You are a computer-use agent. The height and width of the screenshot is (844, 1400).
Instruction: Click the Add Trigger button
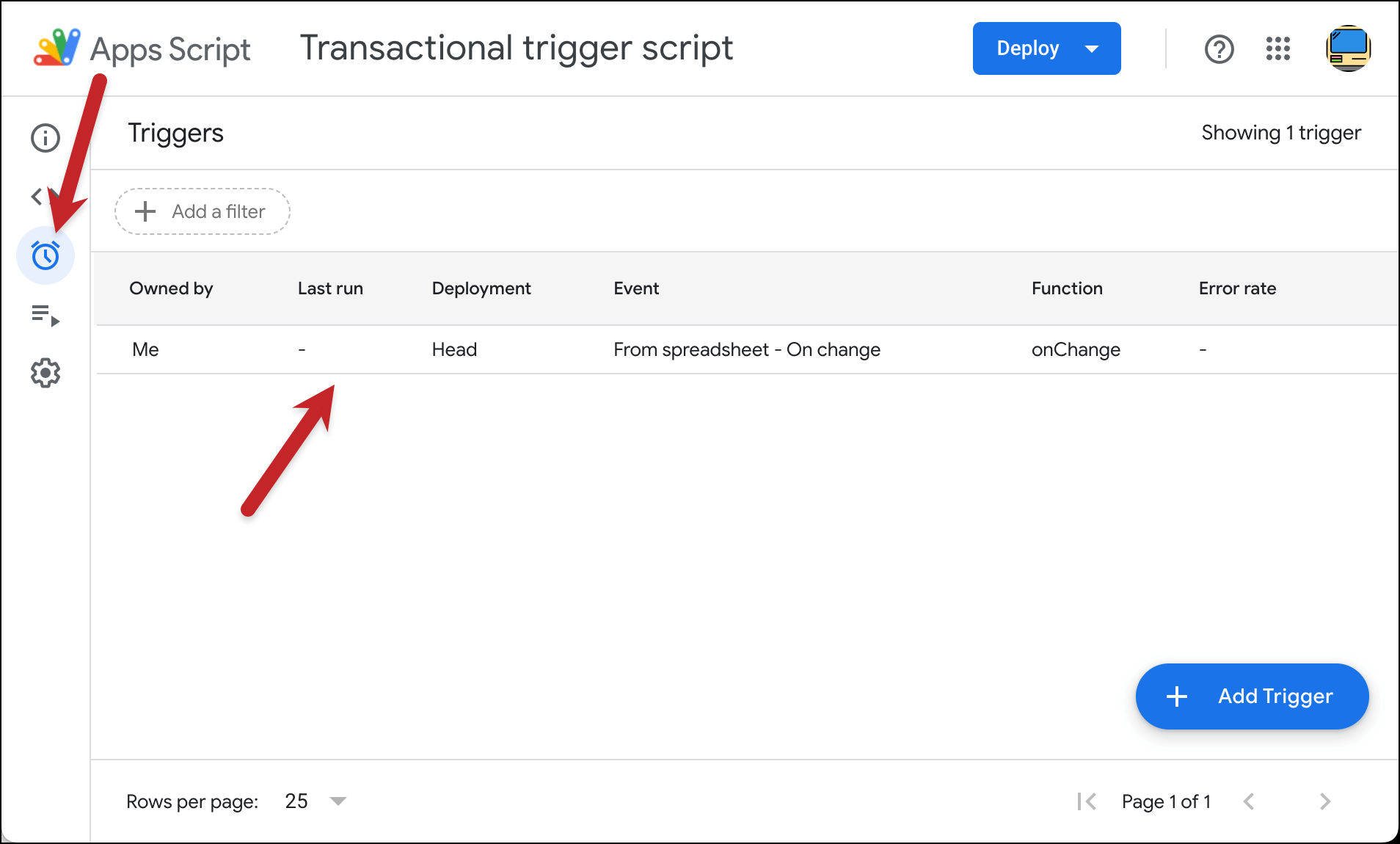[x=1253, y=696]
